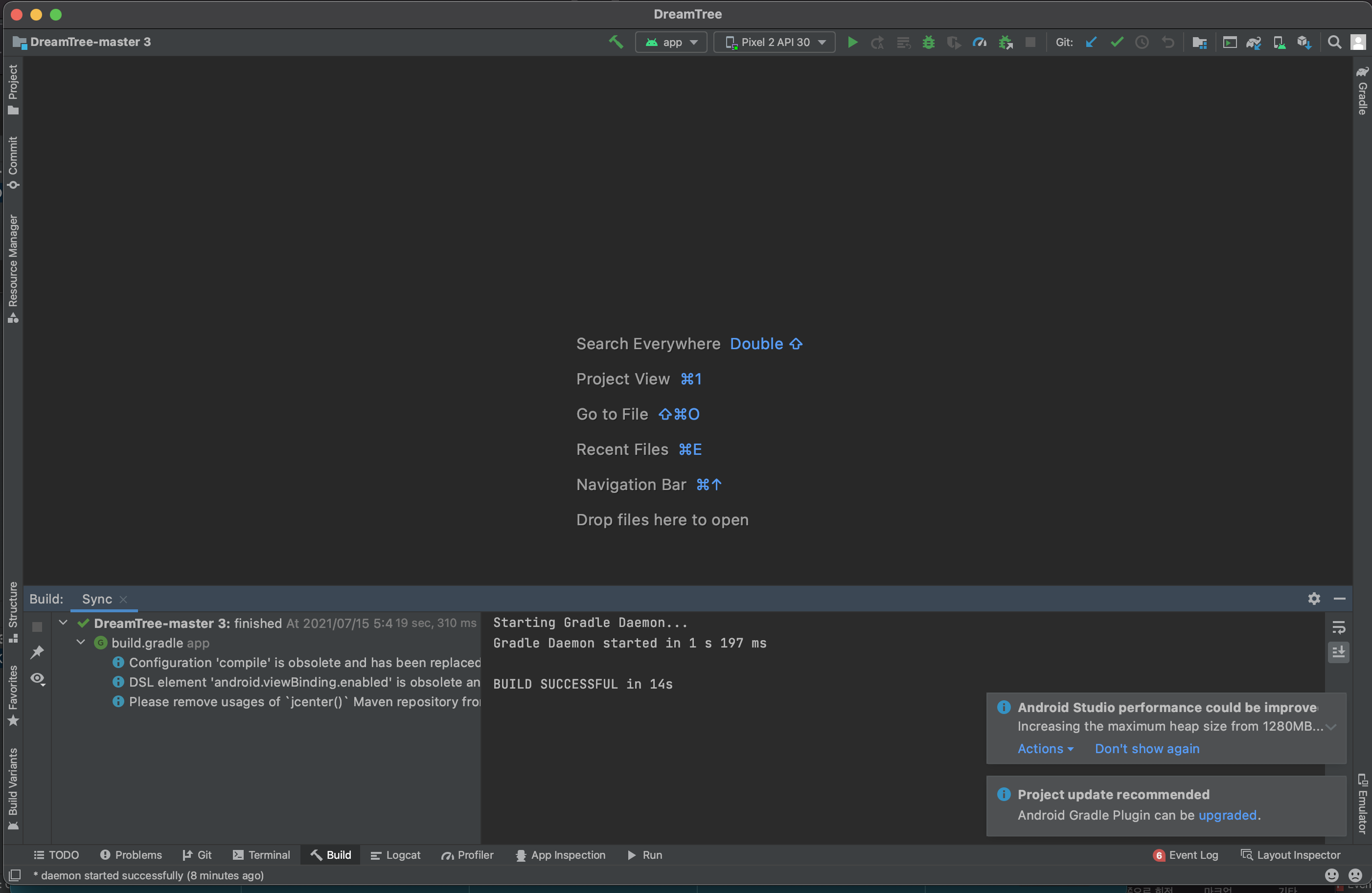The image size is (1372, 893).
Task: Open the Profiler gauge toolbar icon
Action: click(x=979, y=42)
